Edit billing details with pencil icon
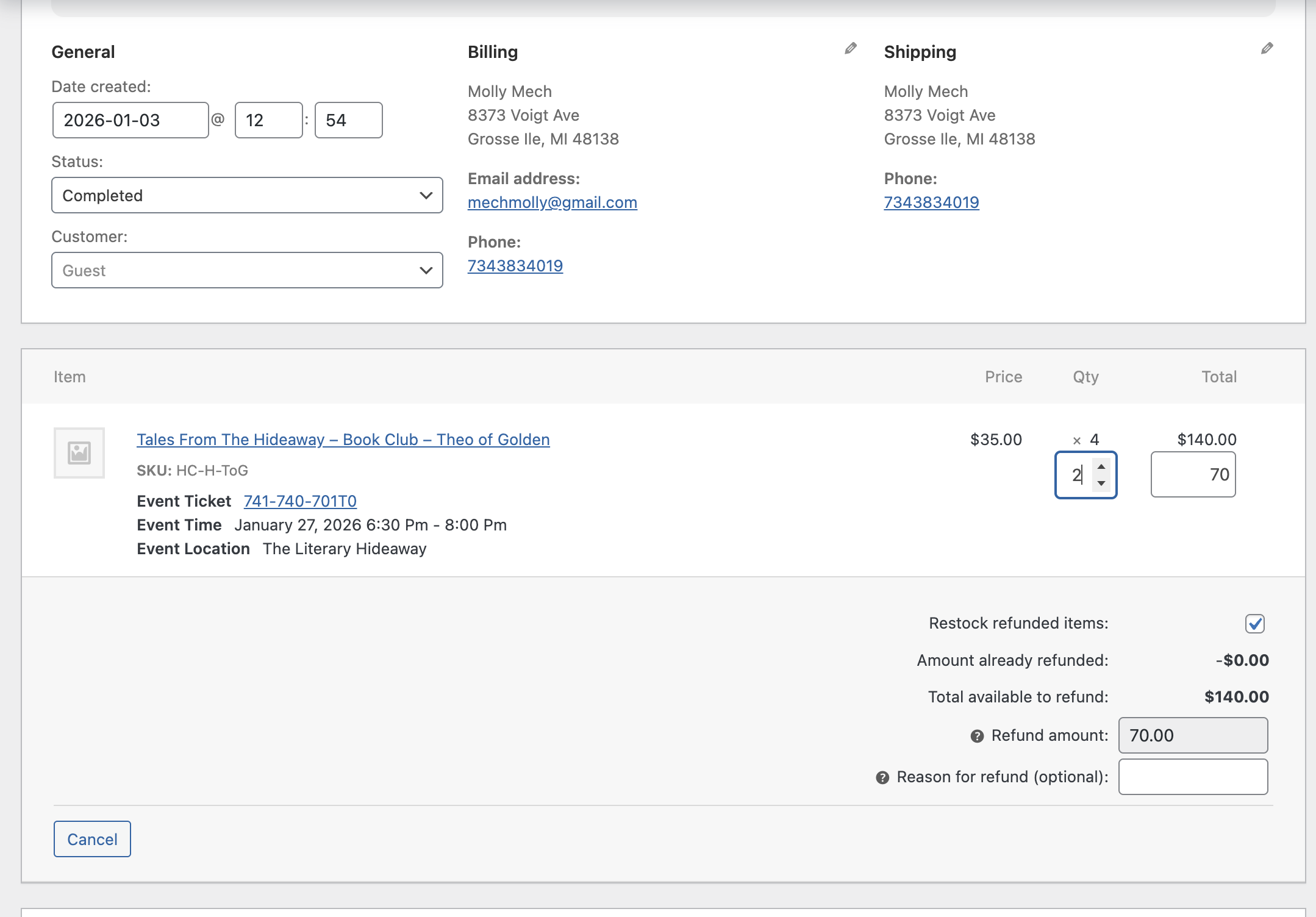 [851, 49]
